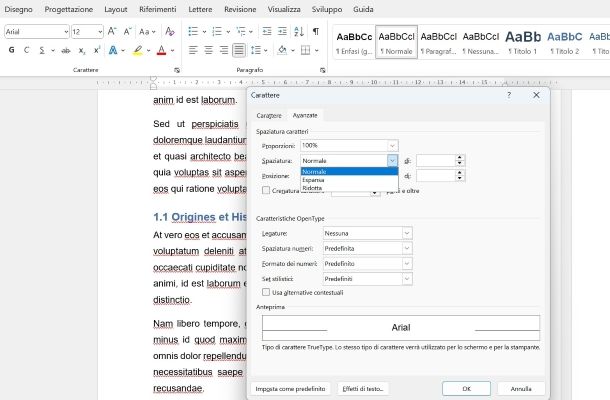Click Imposta come predefinito button
Screen dimensions: 610x400
290,389
